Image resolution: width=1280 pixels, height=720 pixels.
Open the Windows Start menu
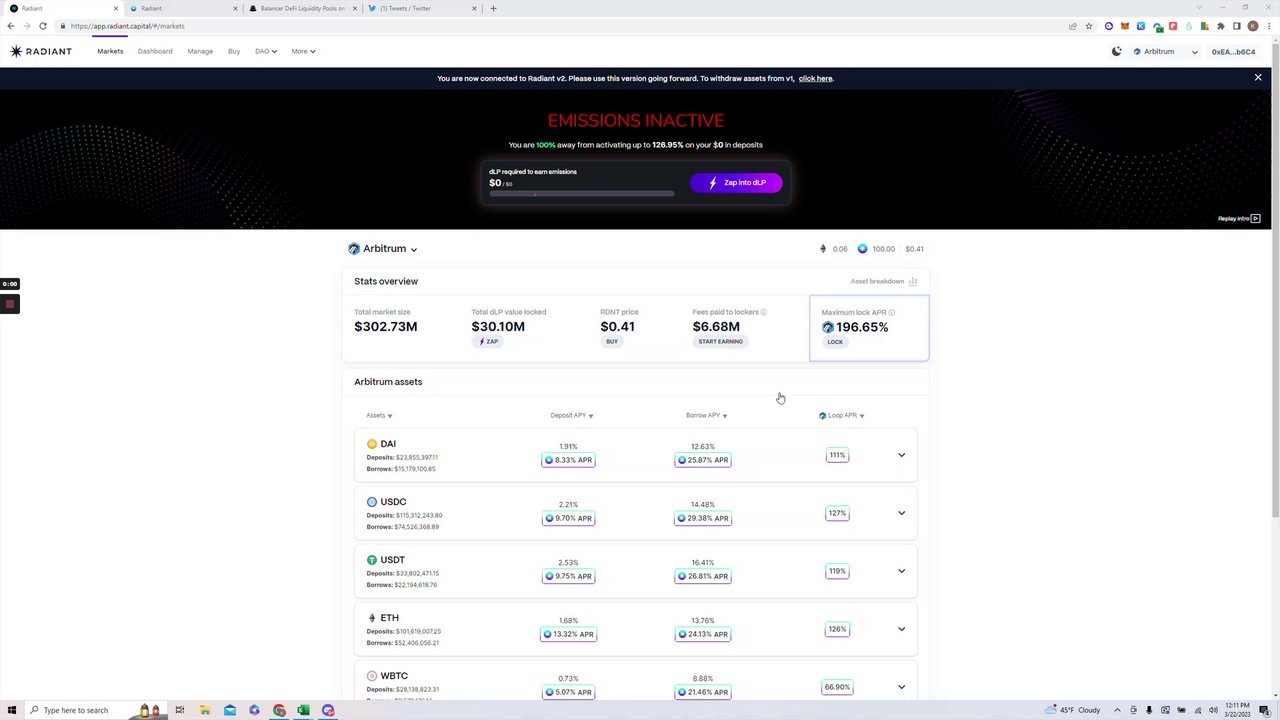(10, 710)
